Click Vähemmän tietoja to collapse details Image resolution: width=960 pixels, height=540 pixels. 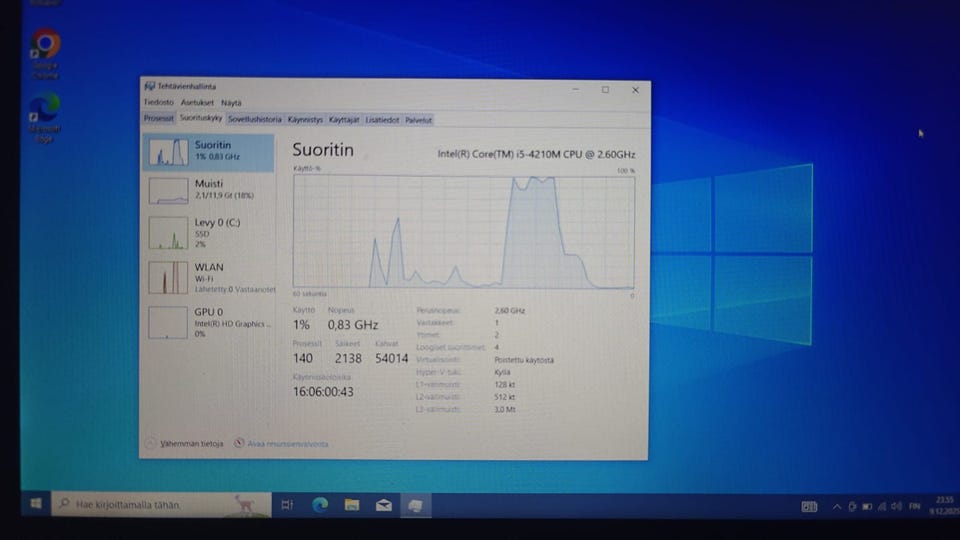[192, 443]
